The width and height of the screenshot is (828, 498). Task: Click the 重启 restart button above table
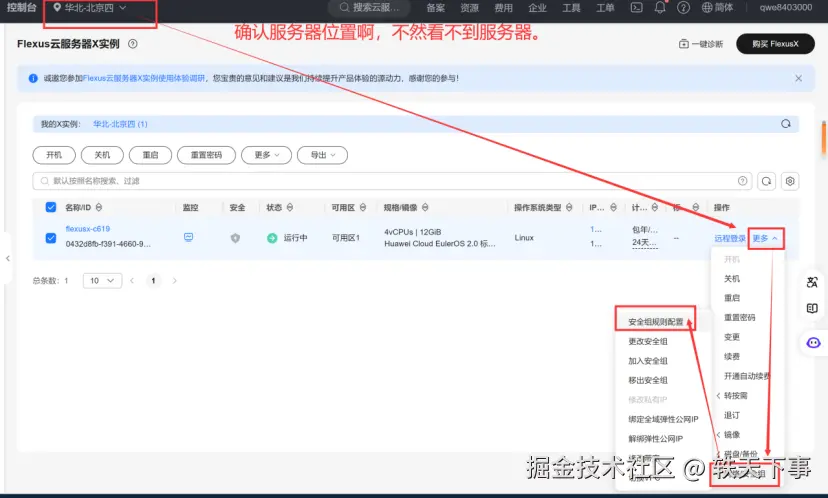point(150,155)
